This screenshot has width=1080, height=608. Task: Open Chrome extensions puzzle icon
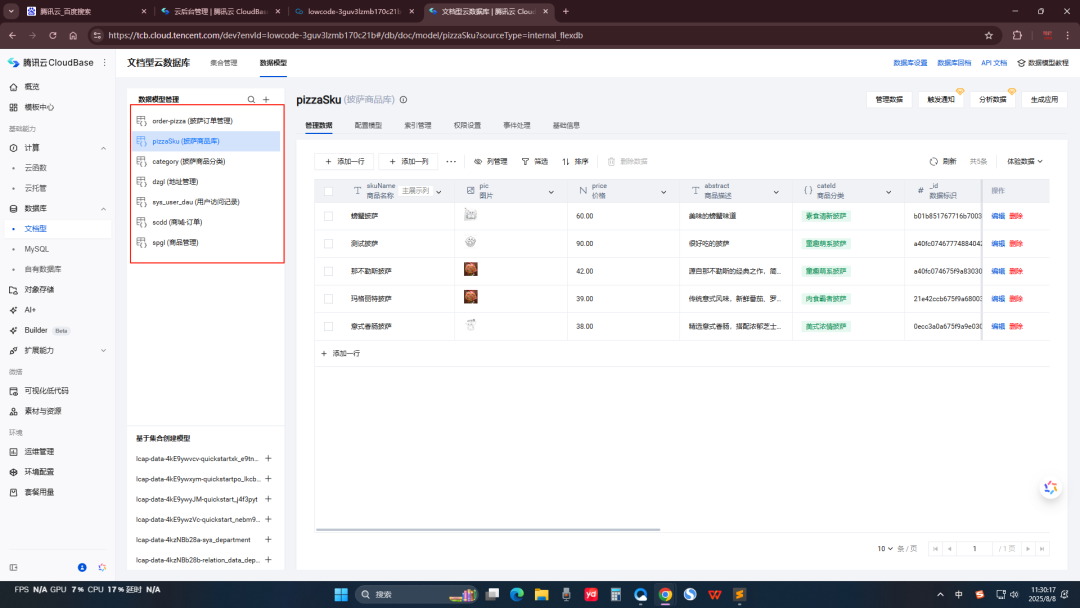pos(1017,35)
